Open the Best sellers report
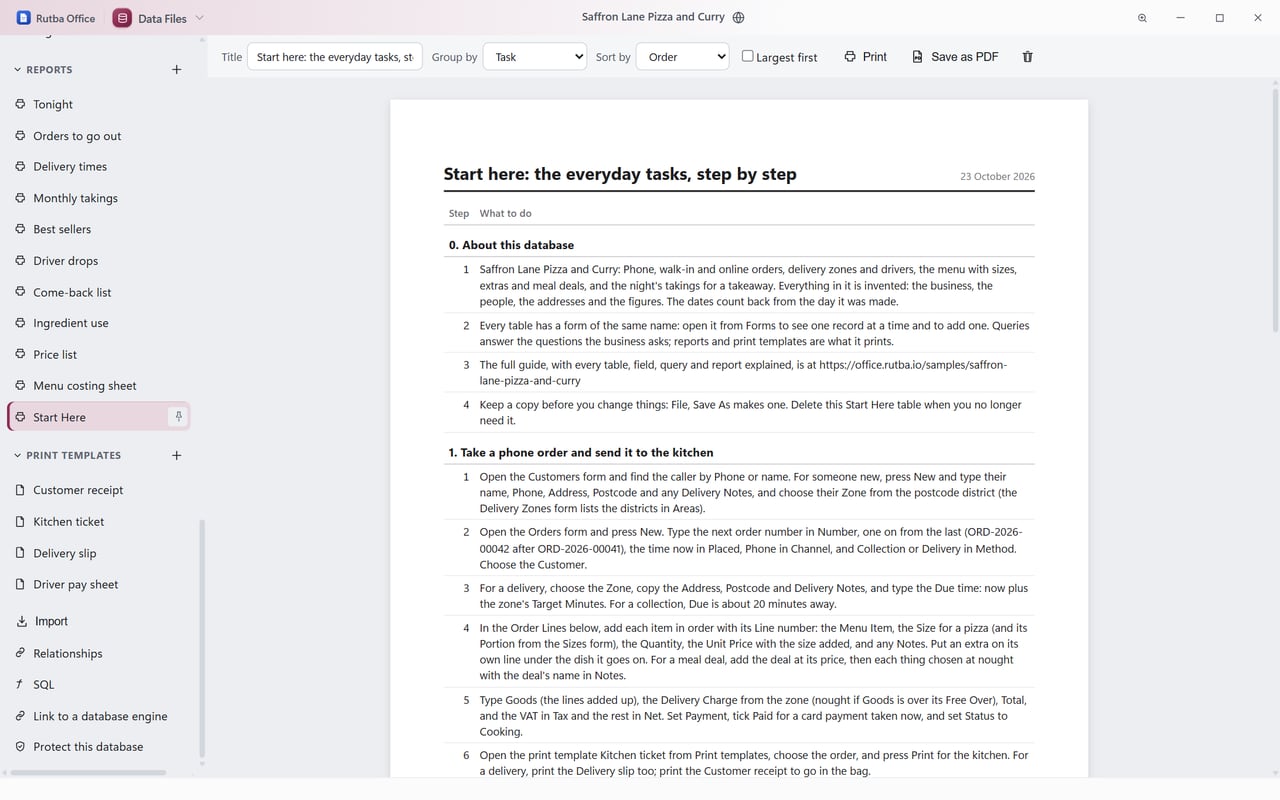This screenshot has height=800, width=1280. click(98, 229)
